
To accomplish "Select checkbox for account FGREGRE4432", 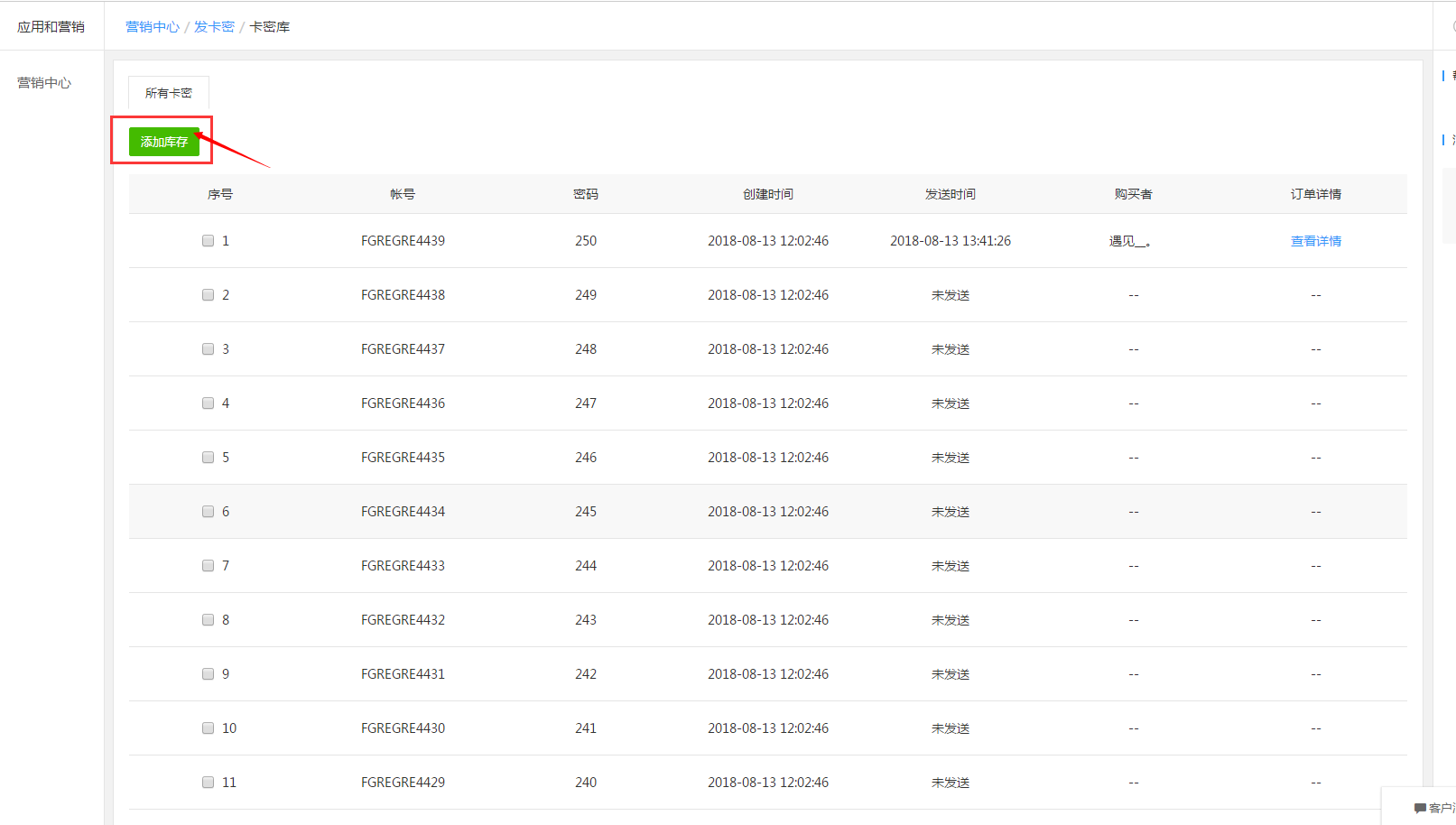I will pos(209,620).
